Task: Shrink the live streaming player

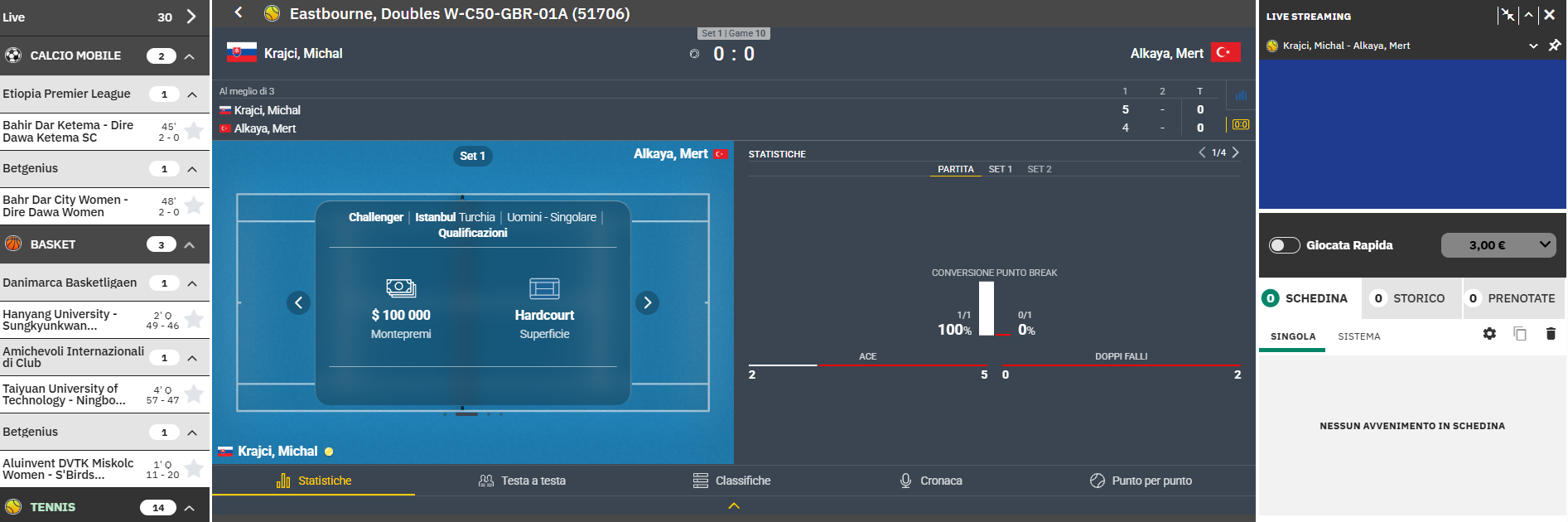Action: 1508,15
